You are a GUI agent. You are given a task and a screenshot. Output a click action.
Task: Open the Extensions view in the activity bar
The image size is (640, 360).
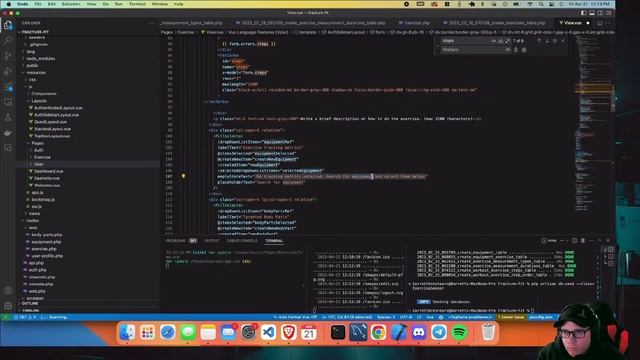[8, 87]
